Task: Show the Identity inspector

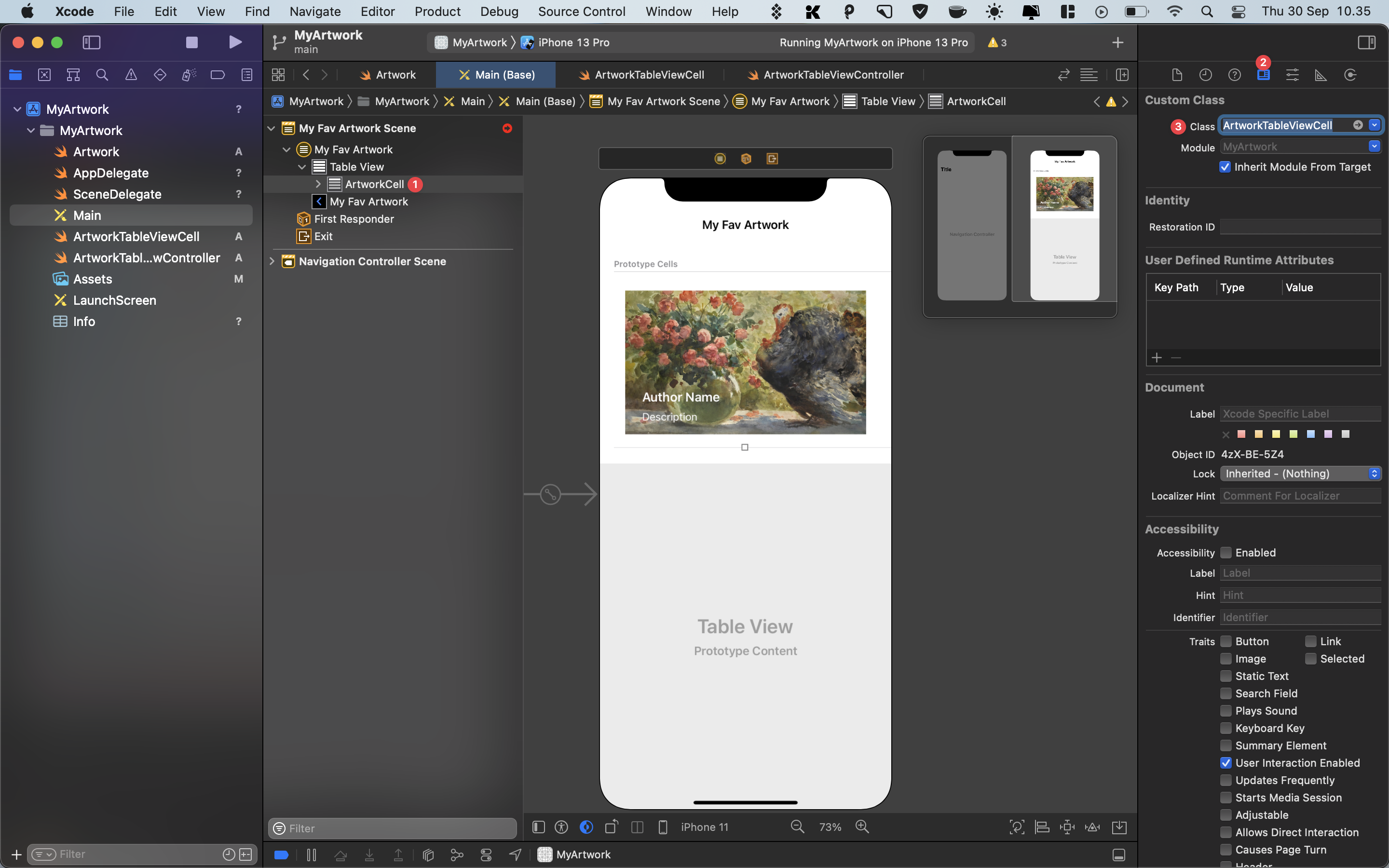Action: 1263,75
